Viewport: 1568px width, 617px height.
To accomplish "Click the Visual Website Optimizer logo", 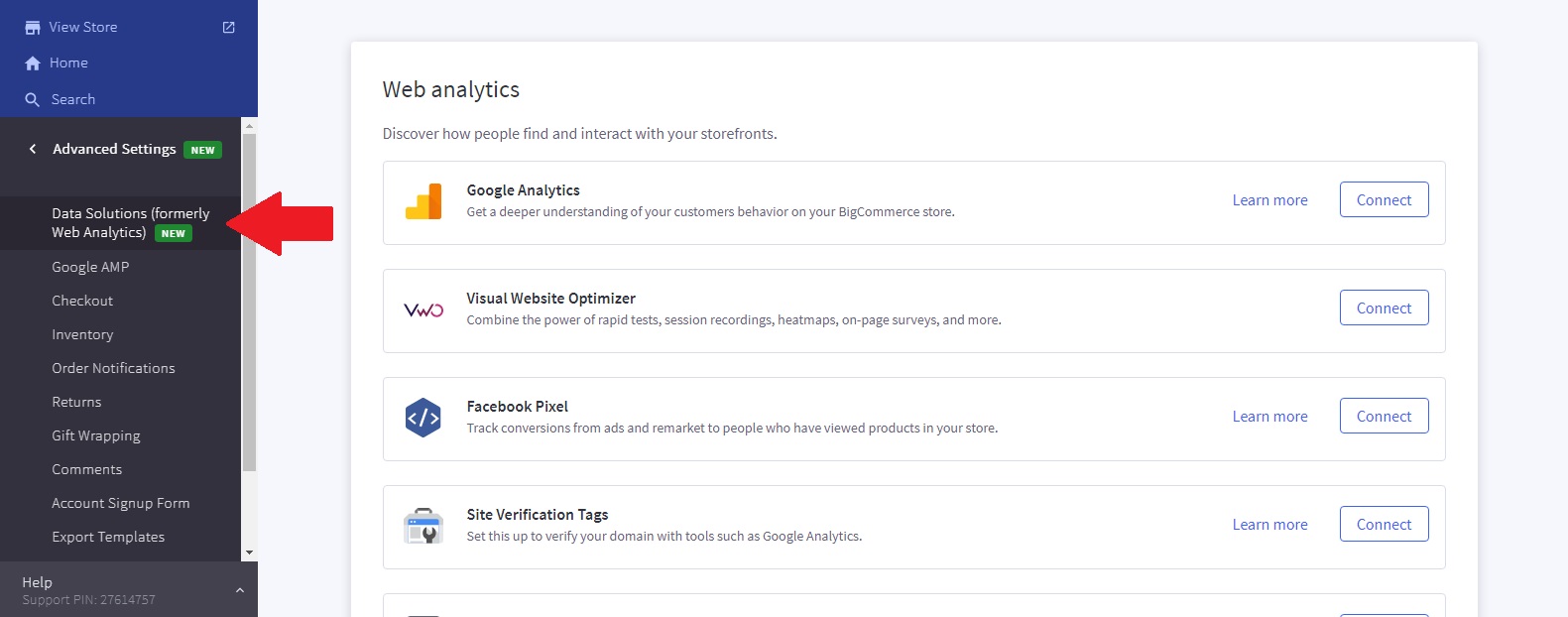I will point(423,310).
